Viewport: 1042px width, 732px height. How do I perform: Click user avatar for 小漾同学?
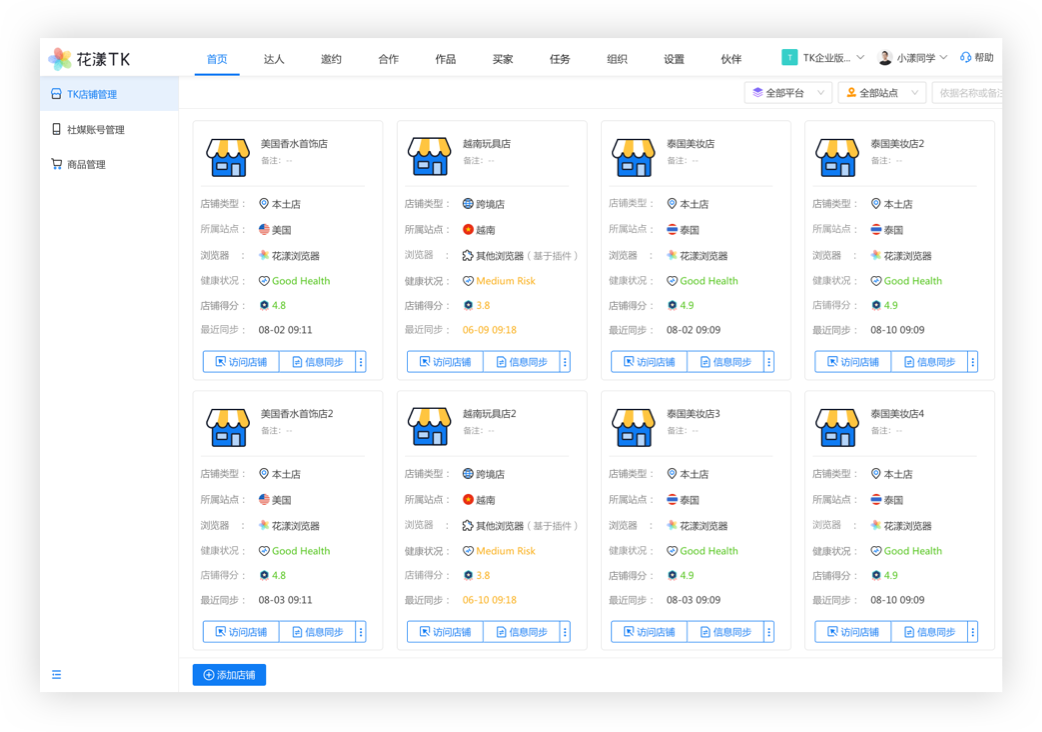point(885,58)
